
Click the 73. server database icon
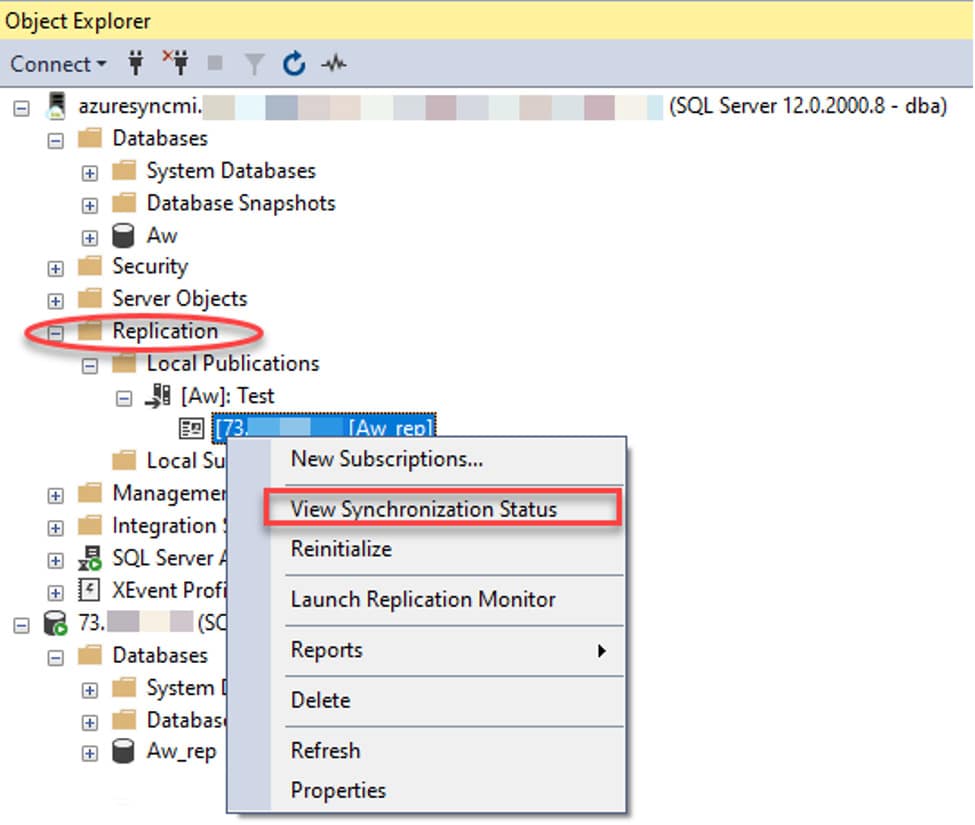(x=55, y=623)
